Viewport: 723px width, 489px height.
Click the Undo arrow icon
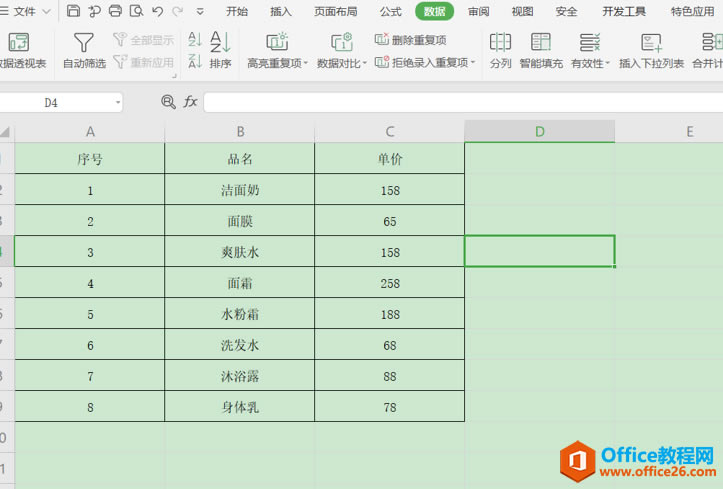(157, 11)
